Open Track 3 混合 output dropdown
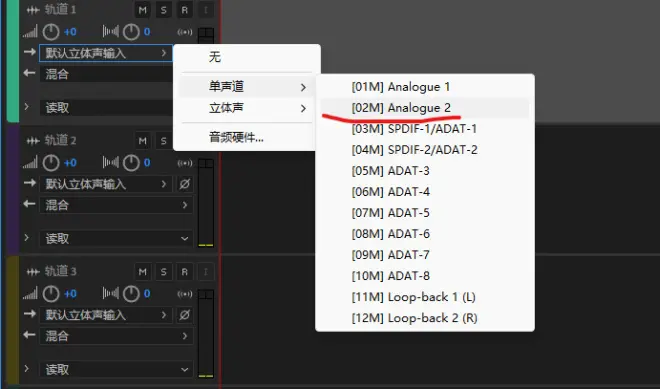The image size is (660, 389). pos(116,336)
